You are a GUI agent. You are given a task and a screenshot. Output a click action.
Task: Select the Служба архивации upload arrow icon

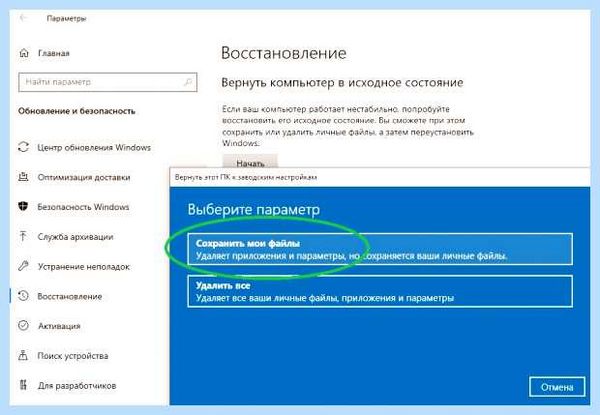tap(23, 236)
